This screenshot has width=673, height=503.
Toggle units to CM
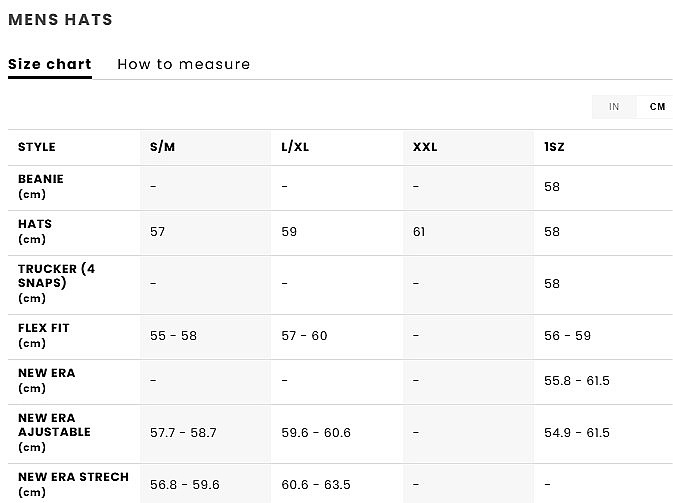pos(656,107)
